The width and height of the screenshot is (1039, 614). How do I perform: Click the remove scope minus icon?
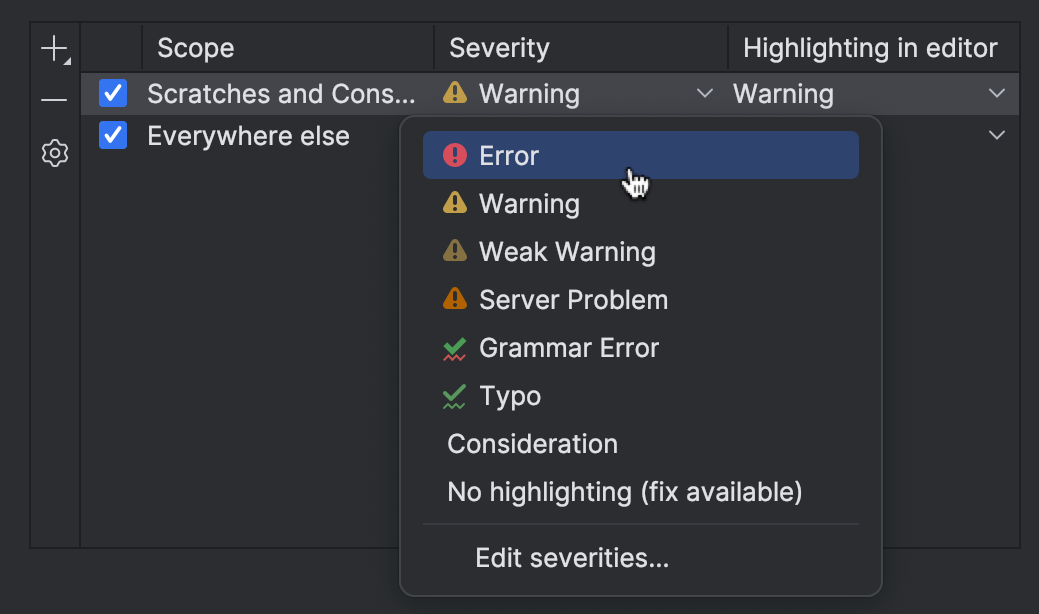click(x=55, y=100)
